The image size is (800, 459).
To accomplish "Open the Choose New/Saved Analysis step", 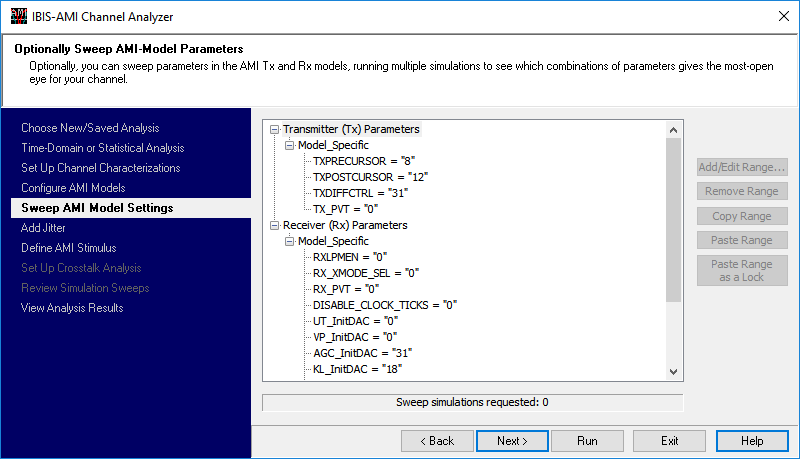I will click(90, 128).
